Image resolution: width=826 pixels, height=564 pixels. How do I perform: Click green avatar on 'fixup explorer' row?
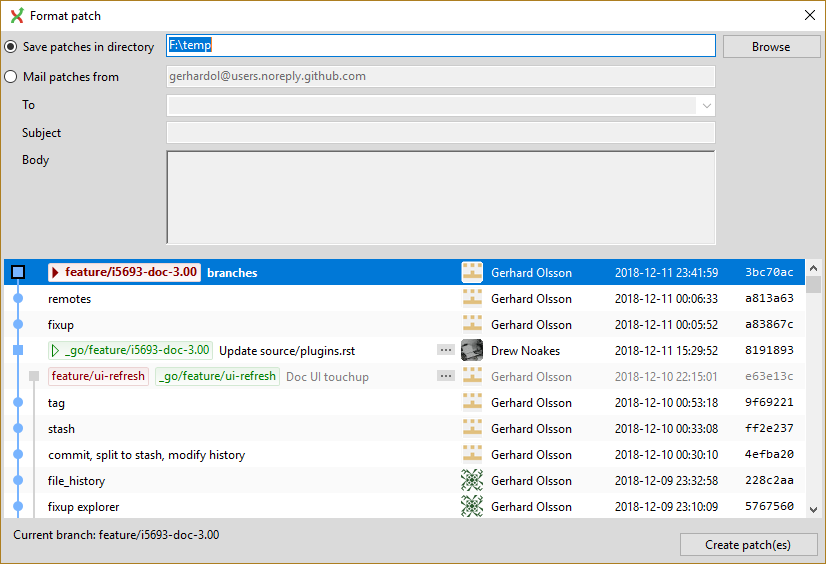(472, 506)
